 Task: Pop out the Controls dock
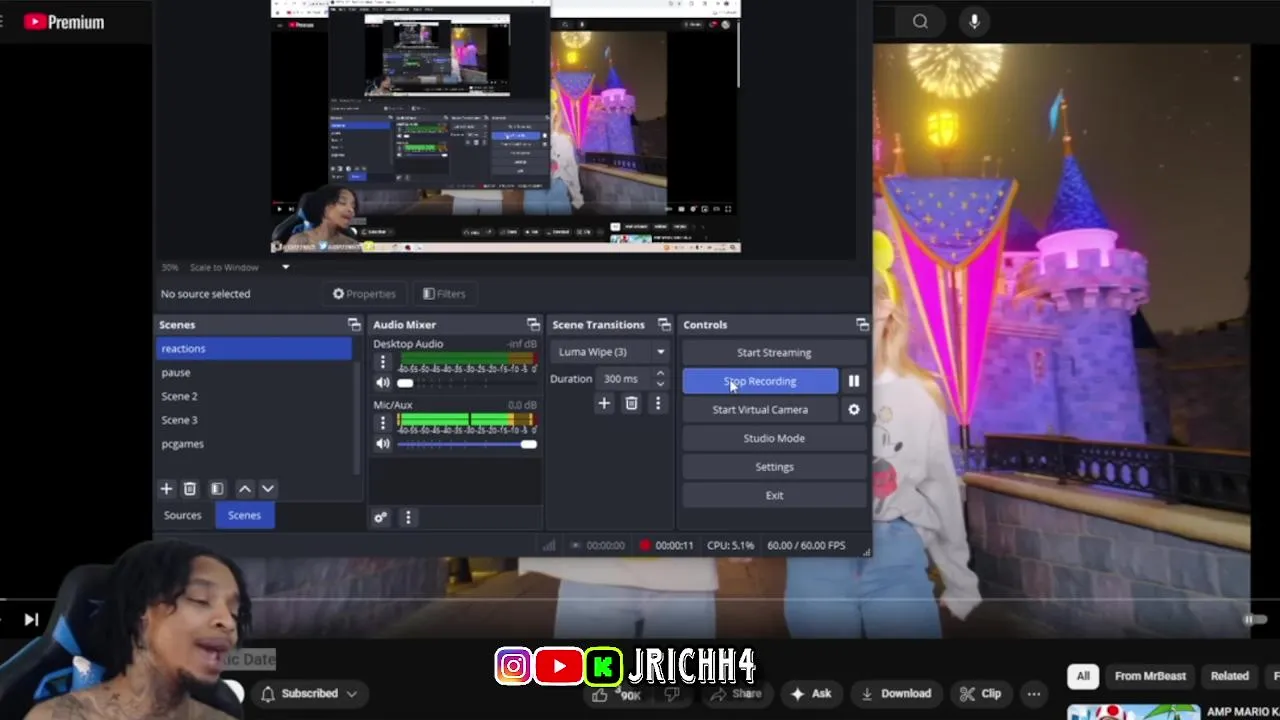862,324
